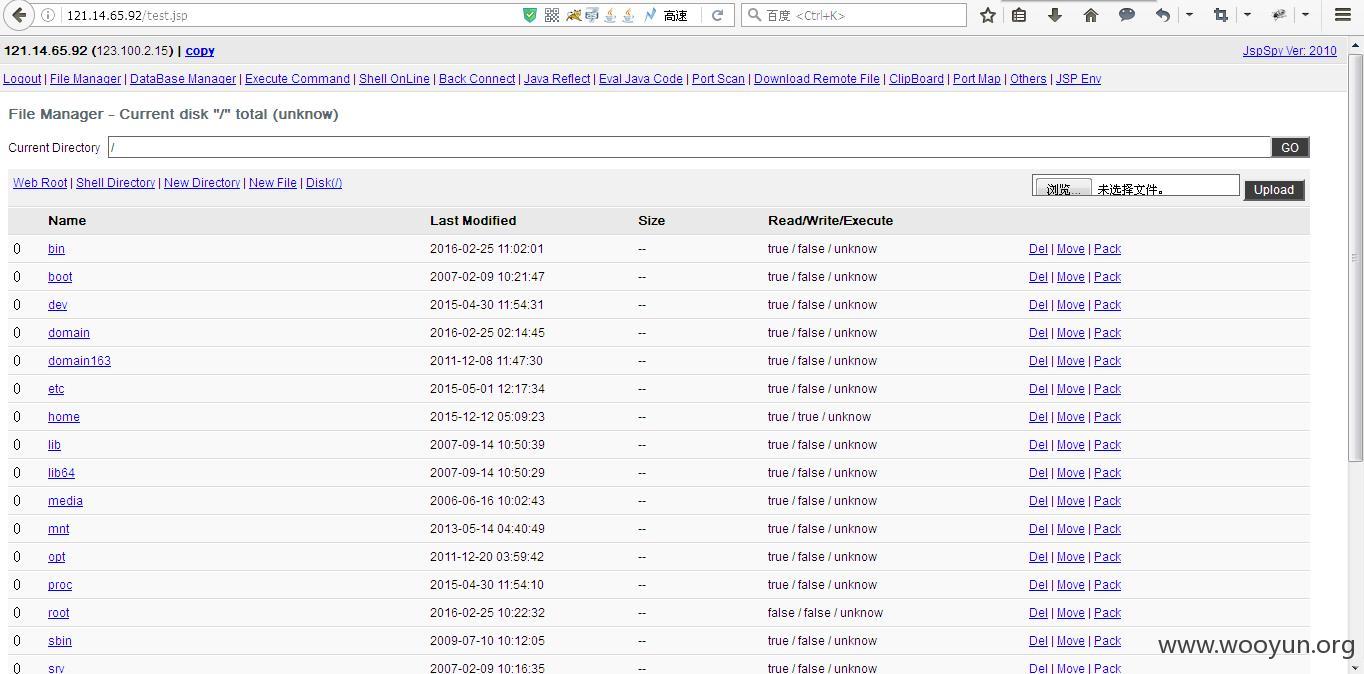Viewport: 1364px width, 674px height.
Task: Click the Upload button
Action: (1274, 190)
